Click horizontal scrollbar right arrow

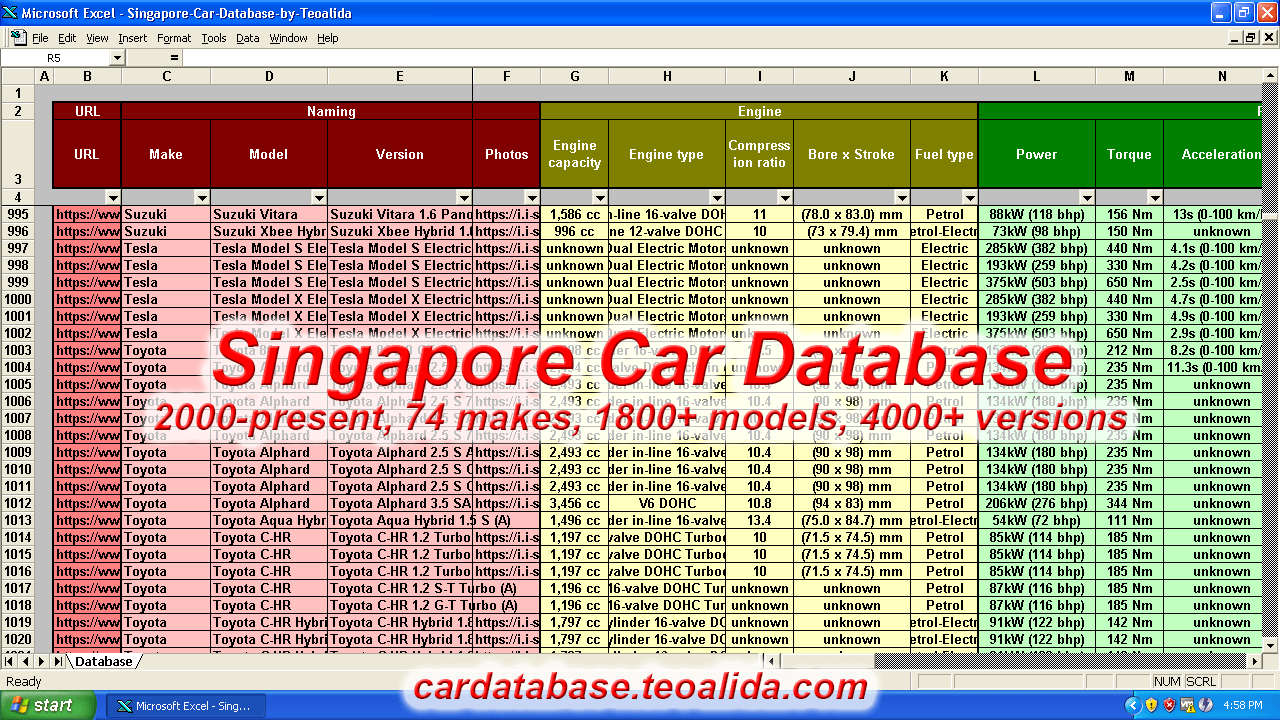pos(1256,661)
